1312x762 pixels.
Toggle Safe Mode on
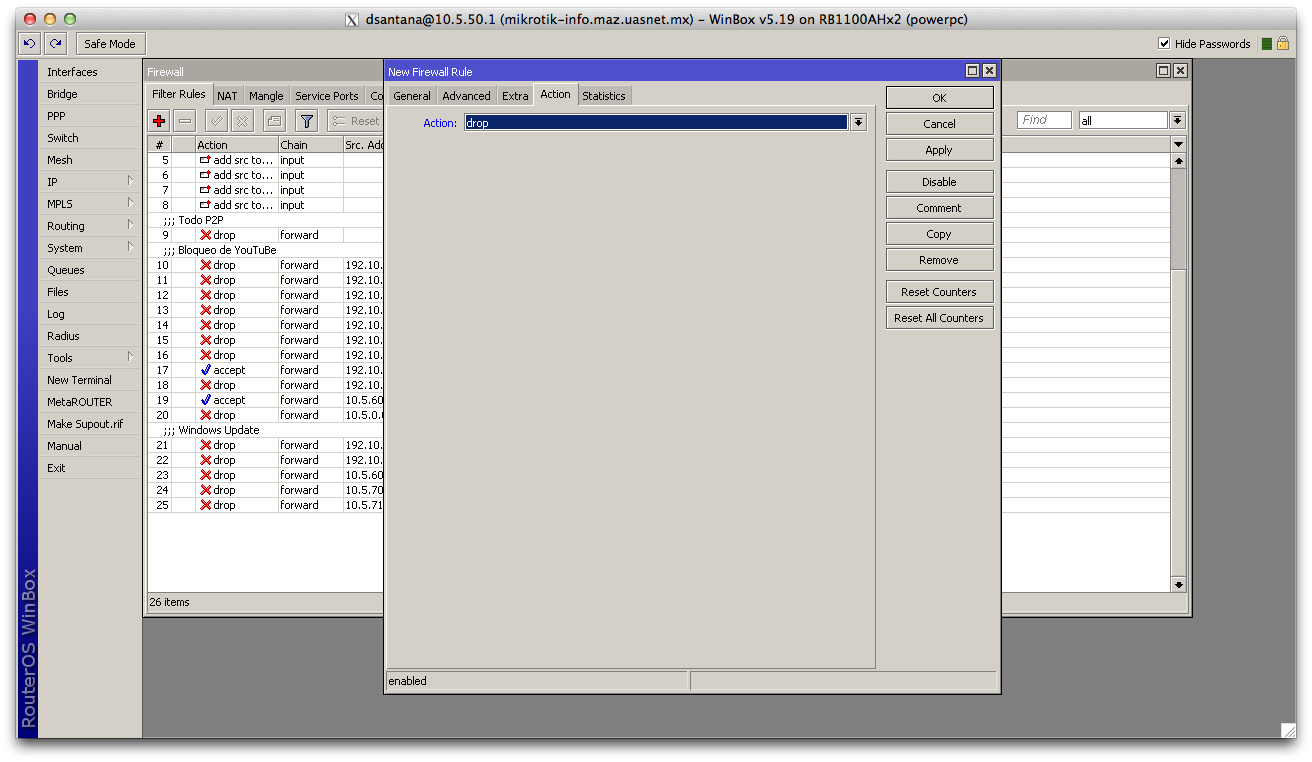tap(110, 44)
